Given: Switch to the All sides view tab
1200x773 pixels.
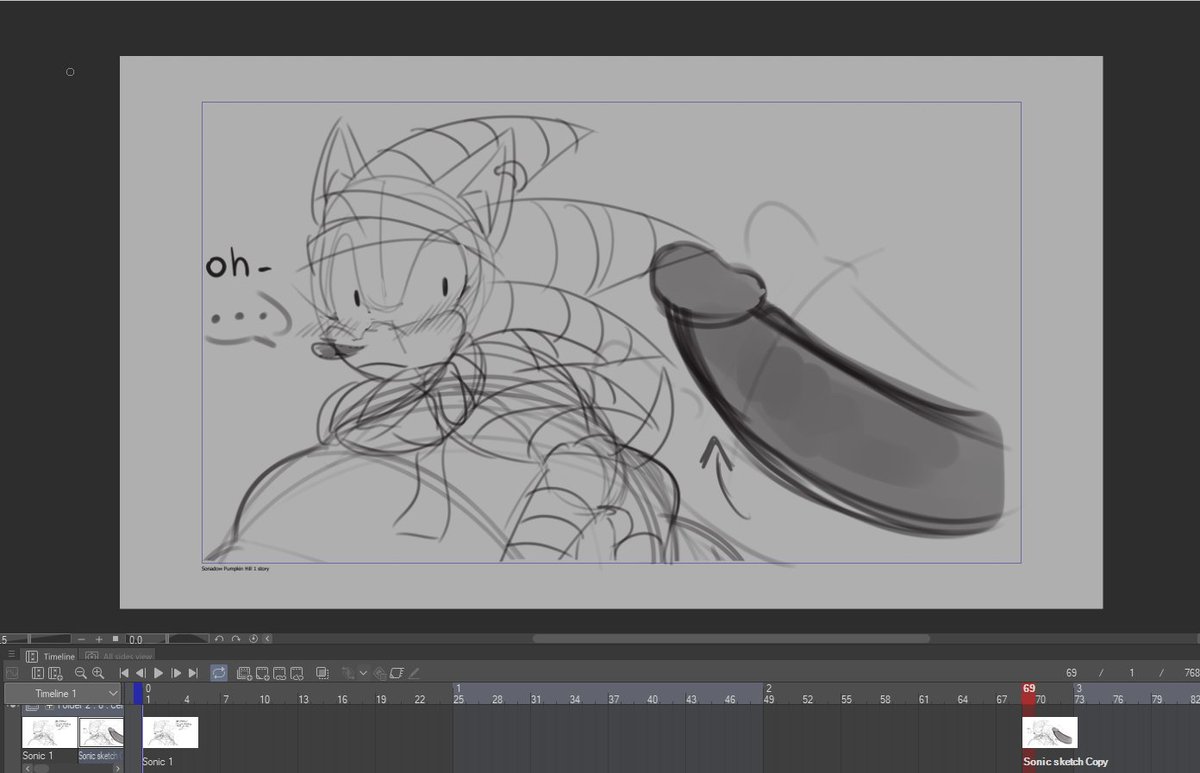Looking at the screenshot, I should click(x=119, y=656).
